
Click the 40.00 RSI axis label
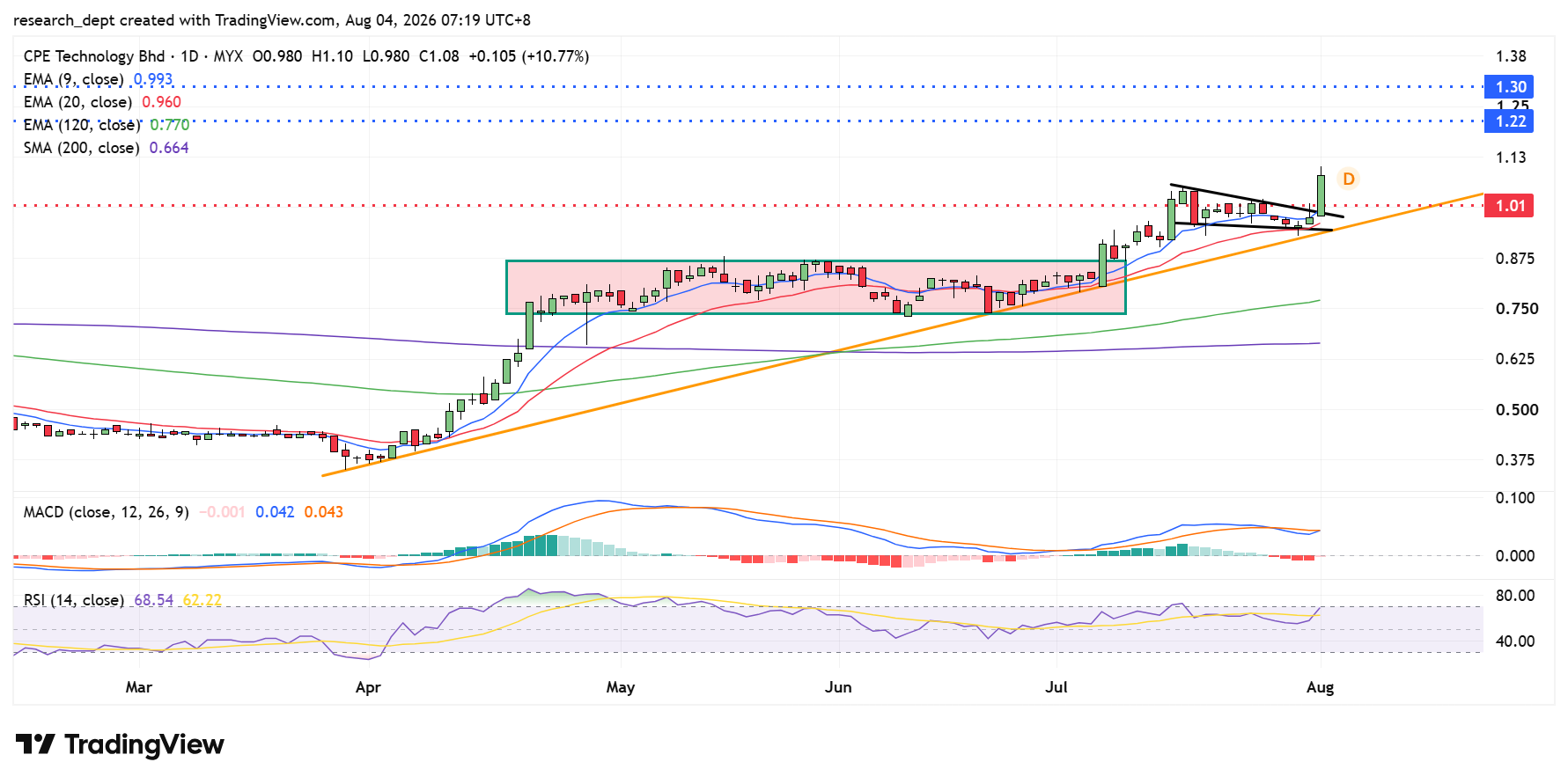point(1515,641)
